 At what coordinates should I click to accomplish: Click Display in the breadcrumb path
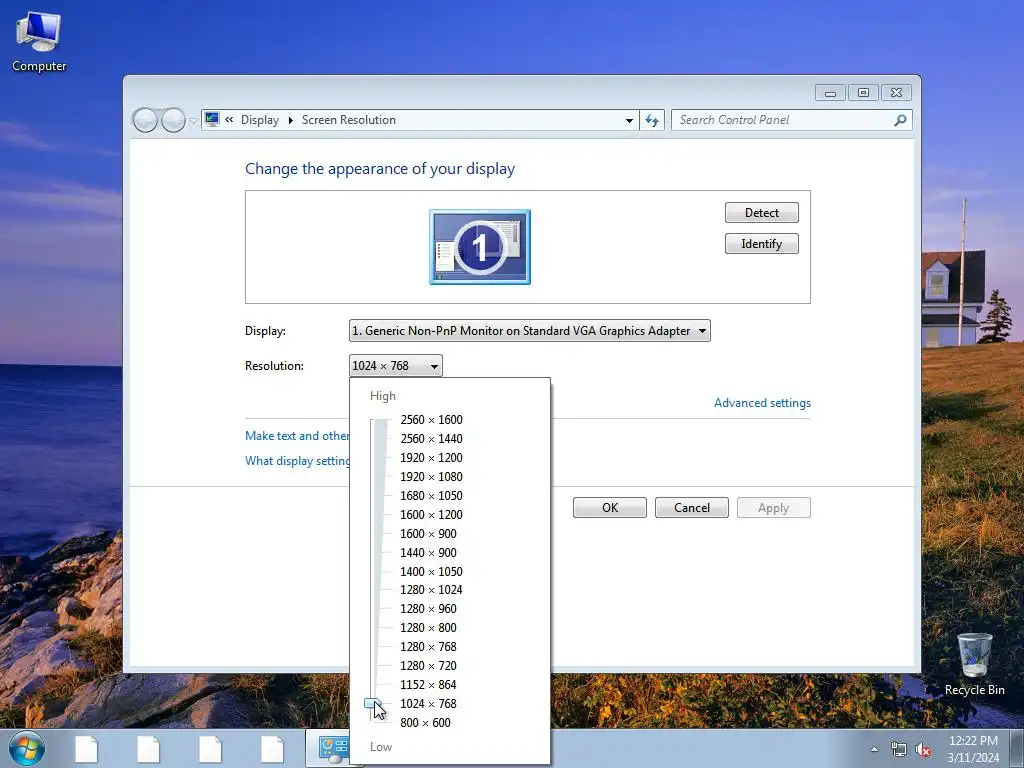coord(260,120)
